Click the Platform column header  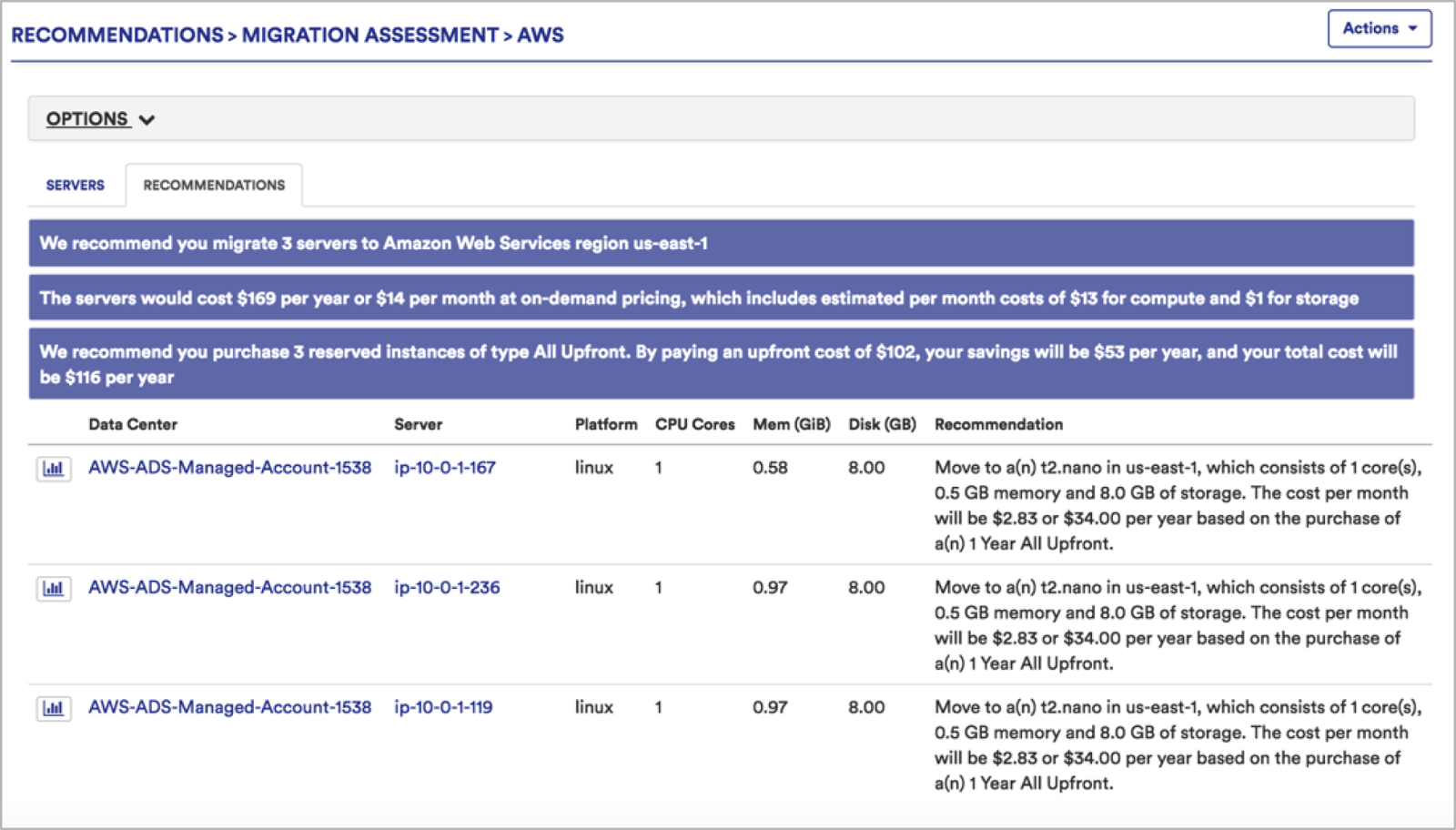[x=606, y=424]
